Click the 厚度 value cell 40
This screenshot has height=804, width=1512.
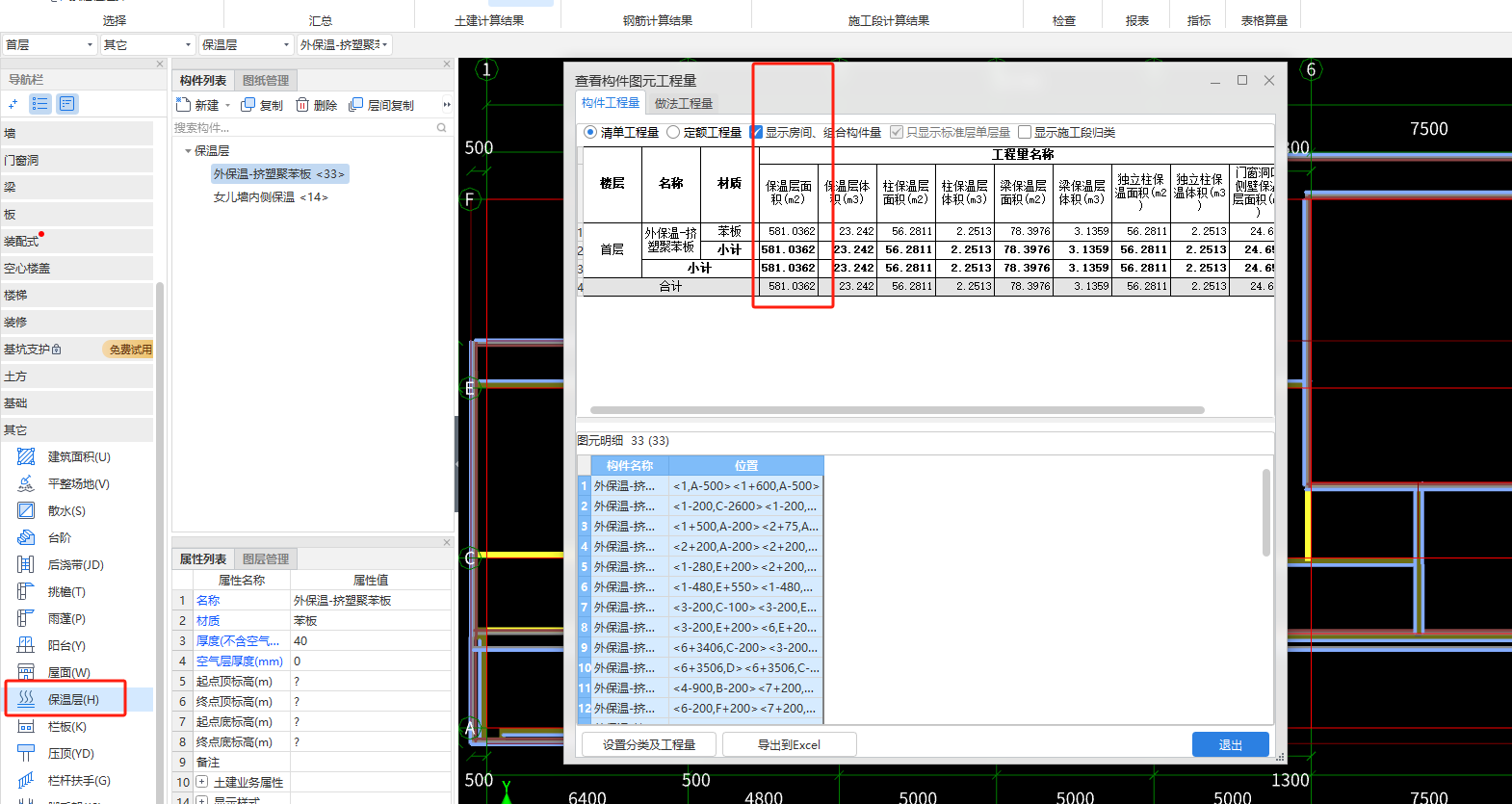371,640
